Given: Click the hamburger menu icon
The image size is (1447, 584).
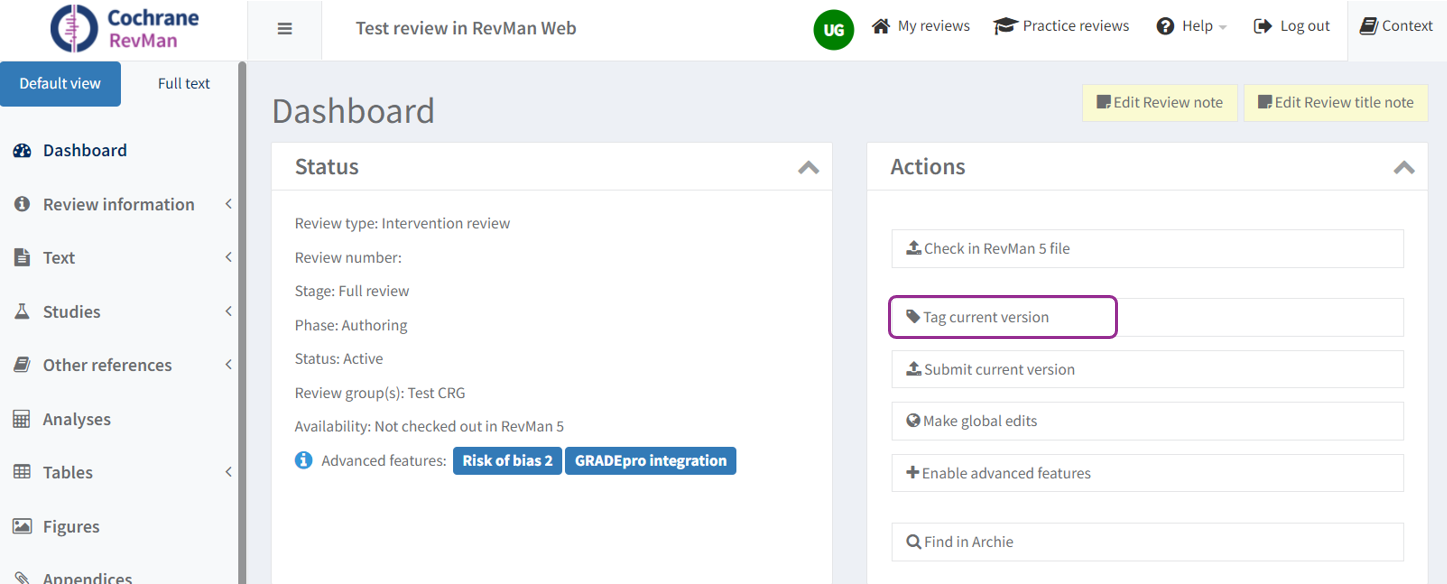Looking at the screenshot, I should tap(285, 29).
